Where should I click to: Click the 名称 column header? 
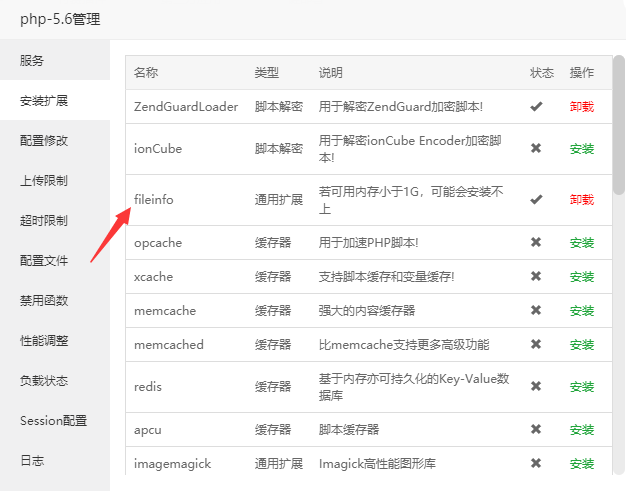click(x=146, y=73)
